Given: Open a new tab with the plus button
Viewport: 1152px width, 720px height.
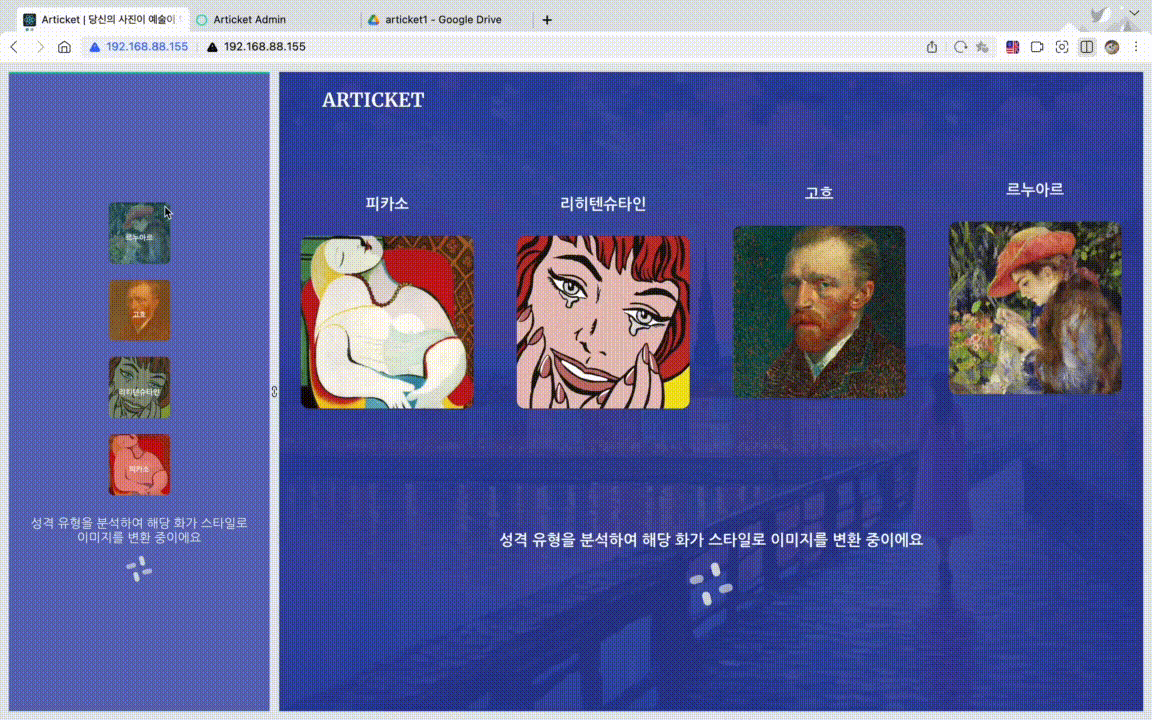Looking at the screenshot, I should pyautogui.click(x=547, y=20).
